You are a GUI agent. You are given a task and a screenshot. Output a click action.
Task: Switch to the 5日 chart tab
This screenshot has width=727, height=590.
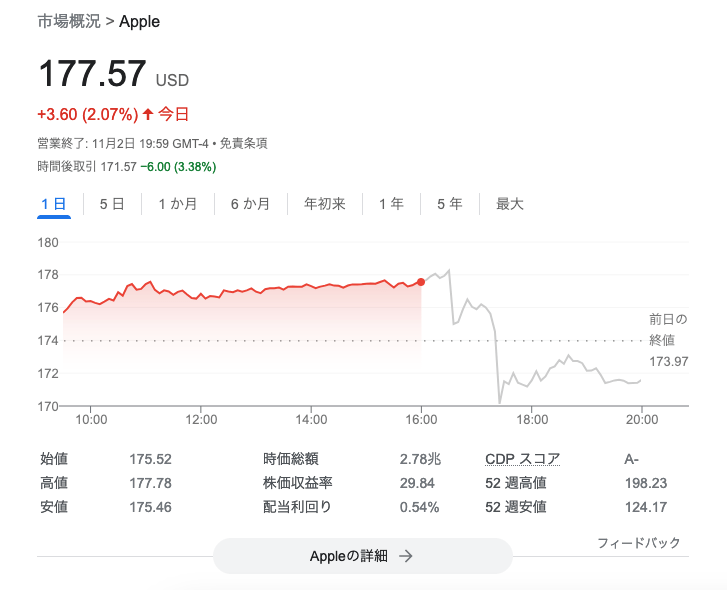pos(112,204)
